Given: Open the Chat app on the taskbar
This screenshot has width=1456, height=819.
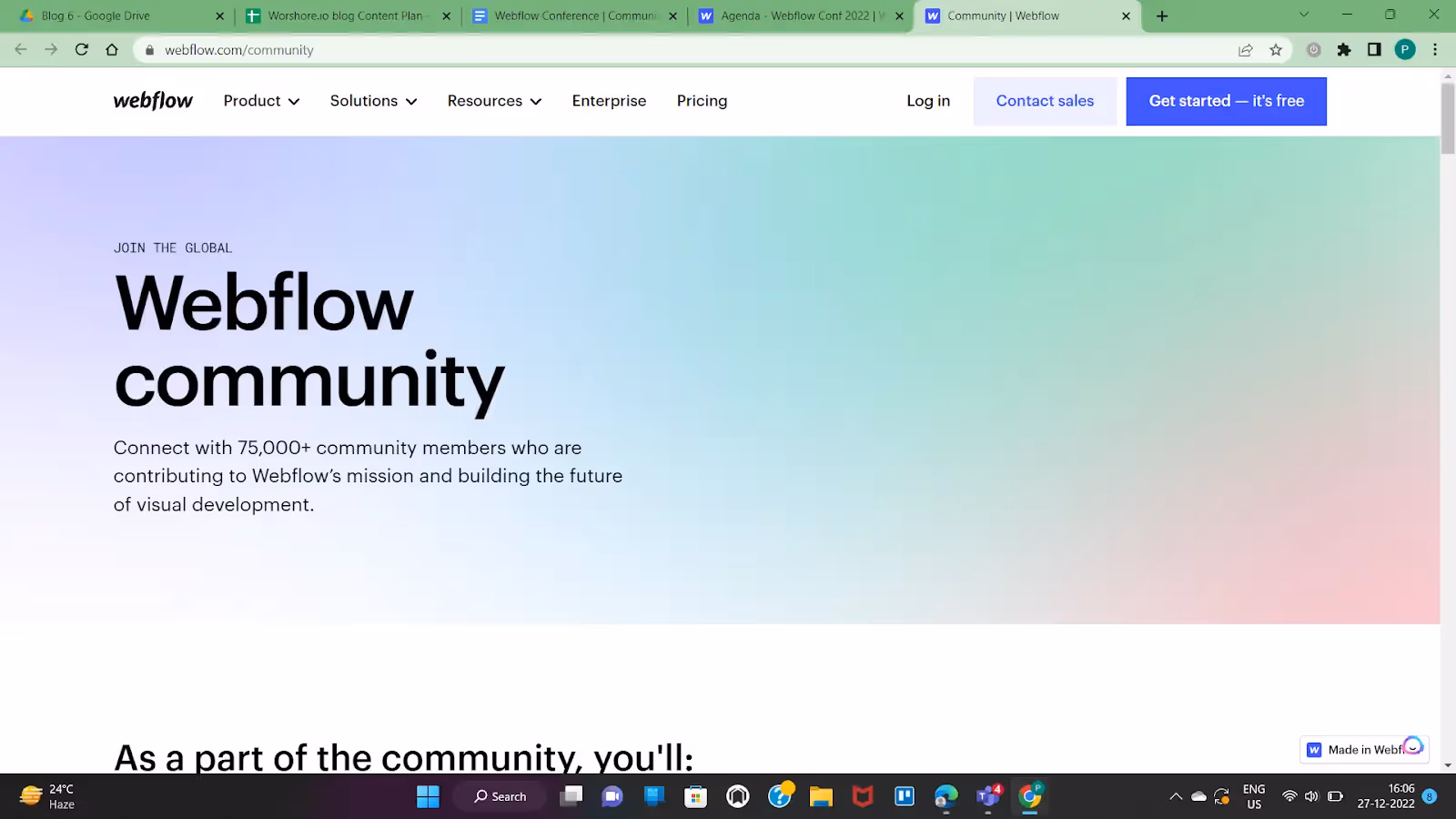Looking at the screenshot, I should [x=612, y=797].
